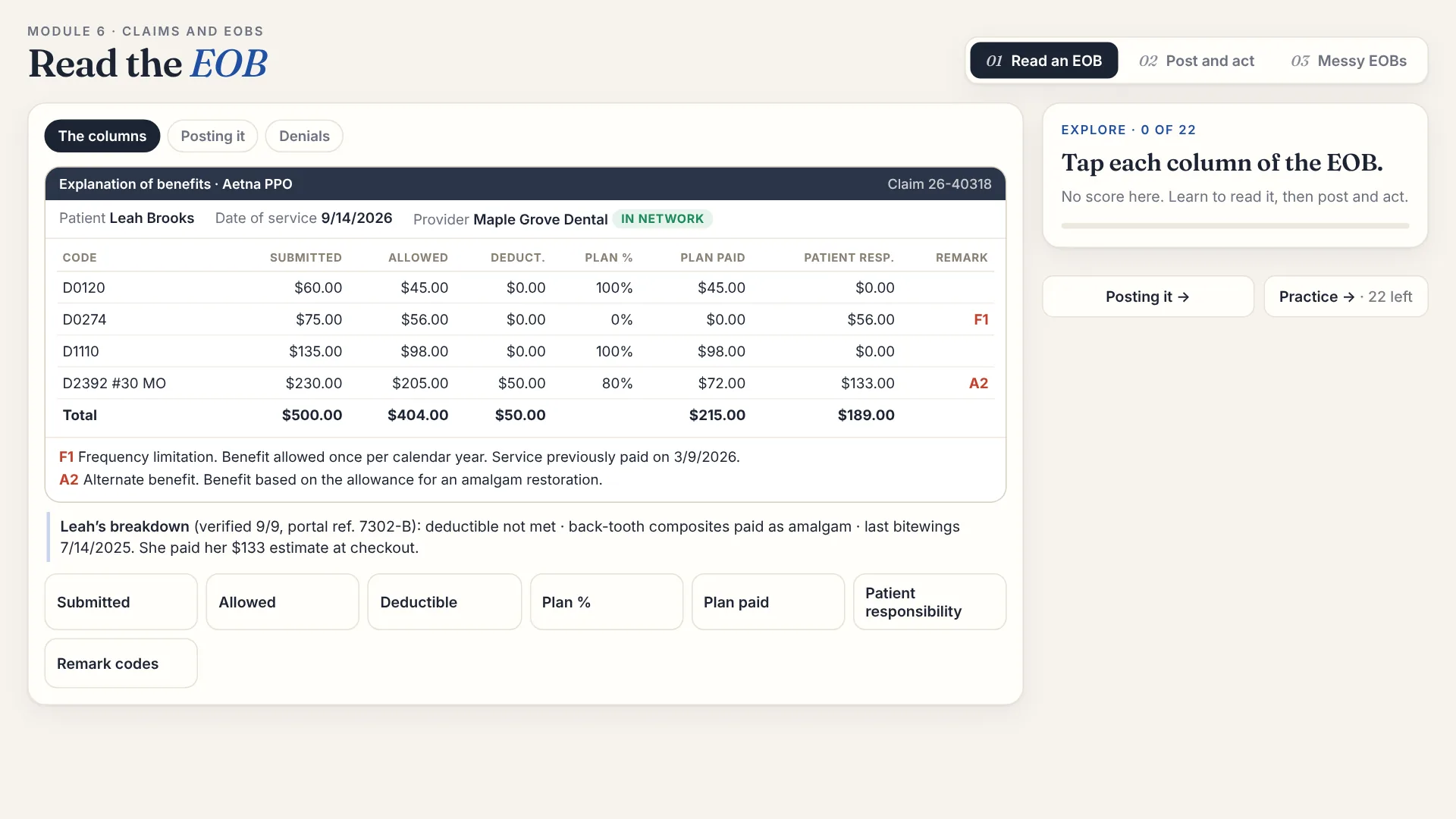Click procedure code D1110
Screen dimensions: 1456x819
click(x=80, y=352)
